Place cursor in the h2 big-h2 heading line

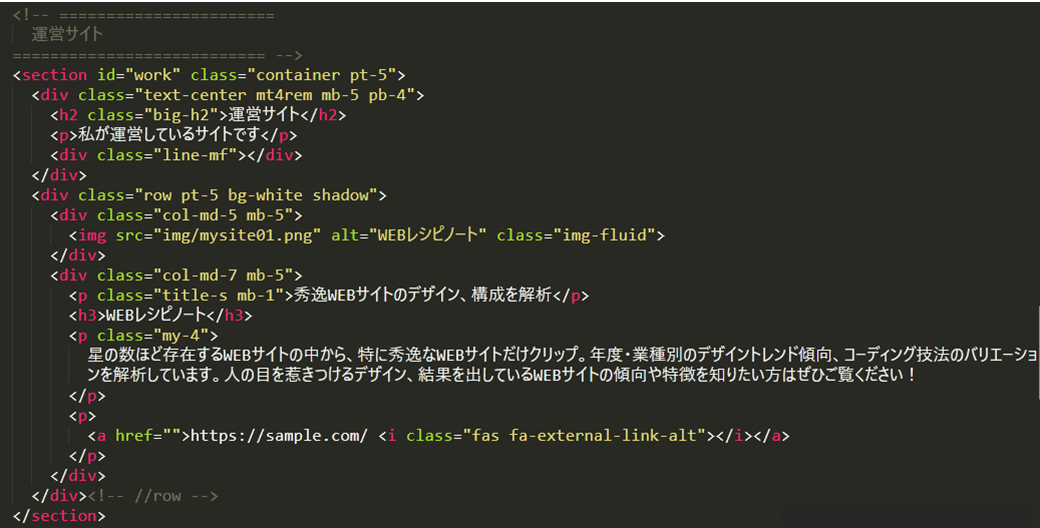(x=198, y=115)
